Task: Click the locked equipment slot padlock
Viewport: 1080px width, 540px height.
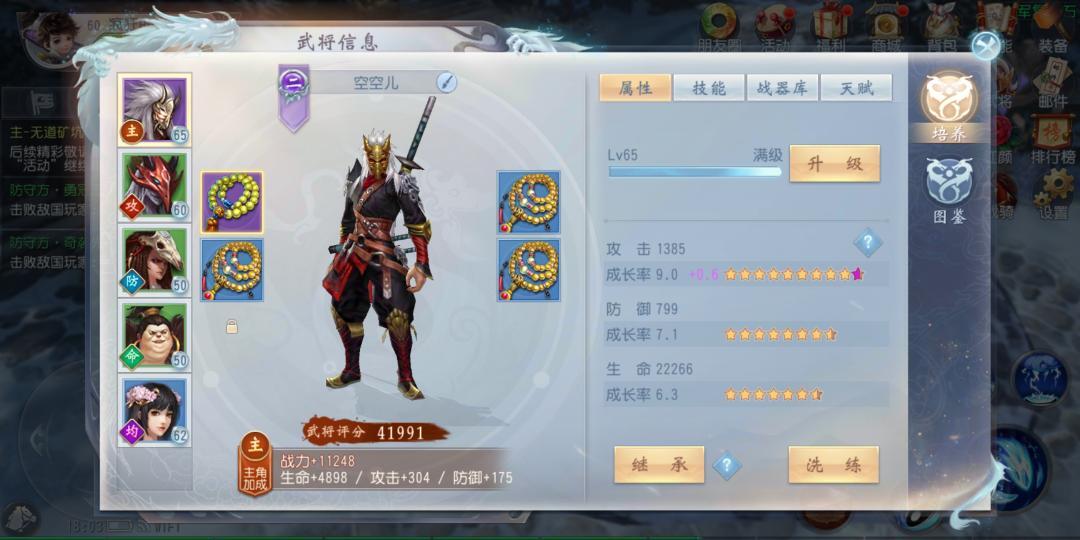Action: [232, 326]
